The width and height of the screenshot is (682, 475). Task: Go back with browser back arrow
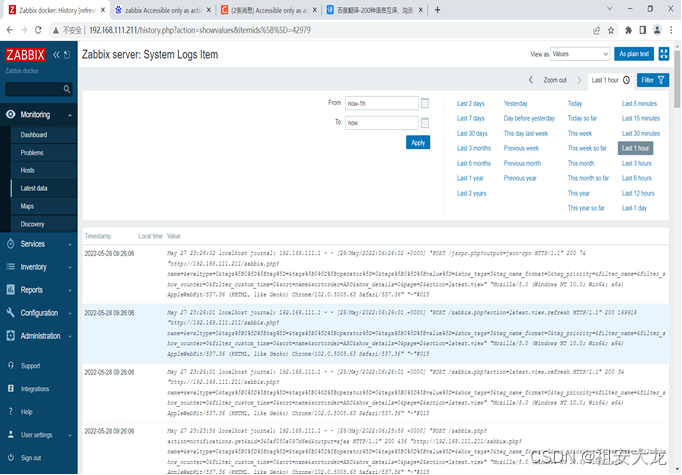(x=10, y=30)
